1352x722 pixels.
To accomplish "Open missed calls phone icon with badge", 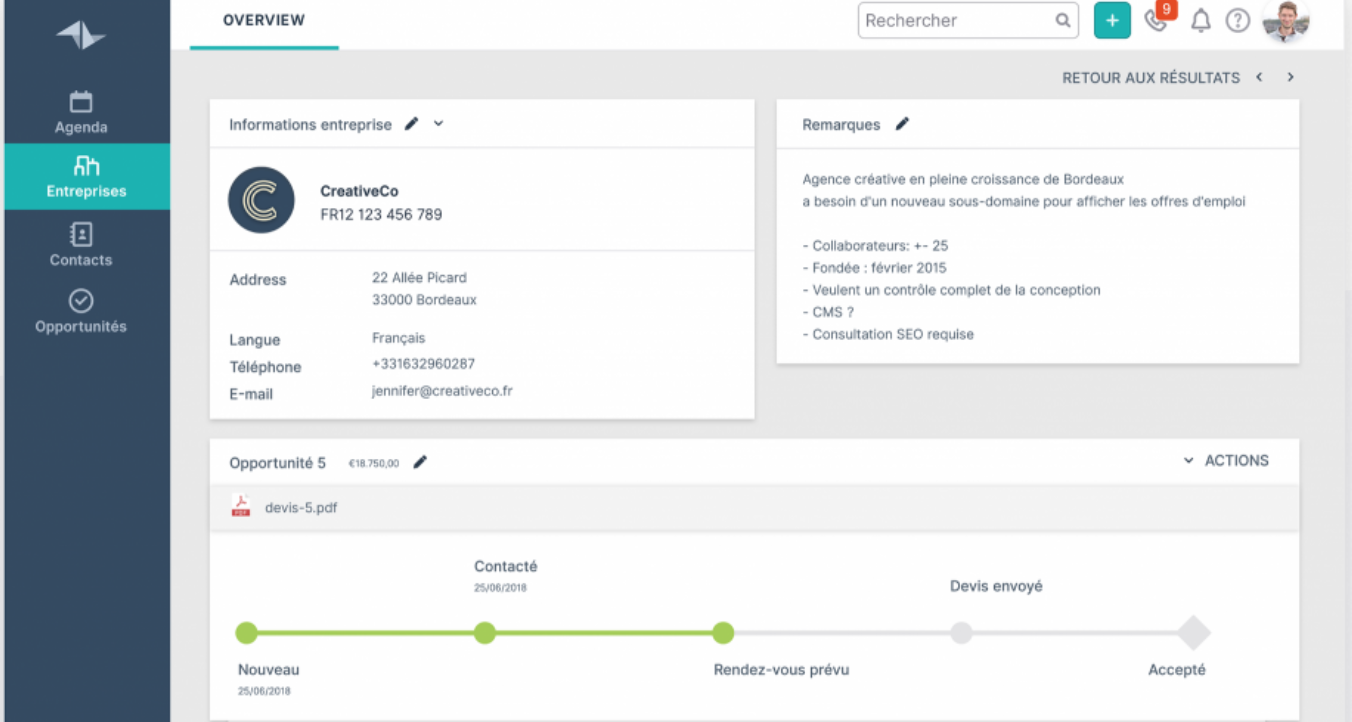I will tap(1156, 21).
